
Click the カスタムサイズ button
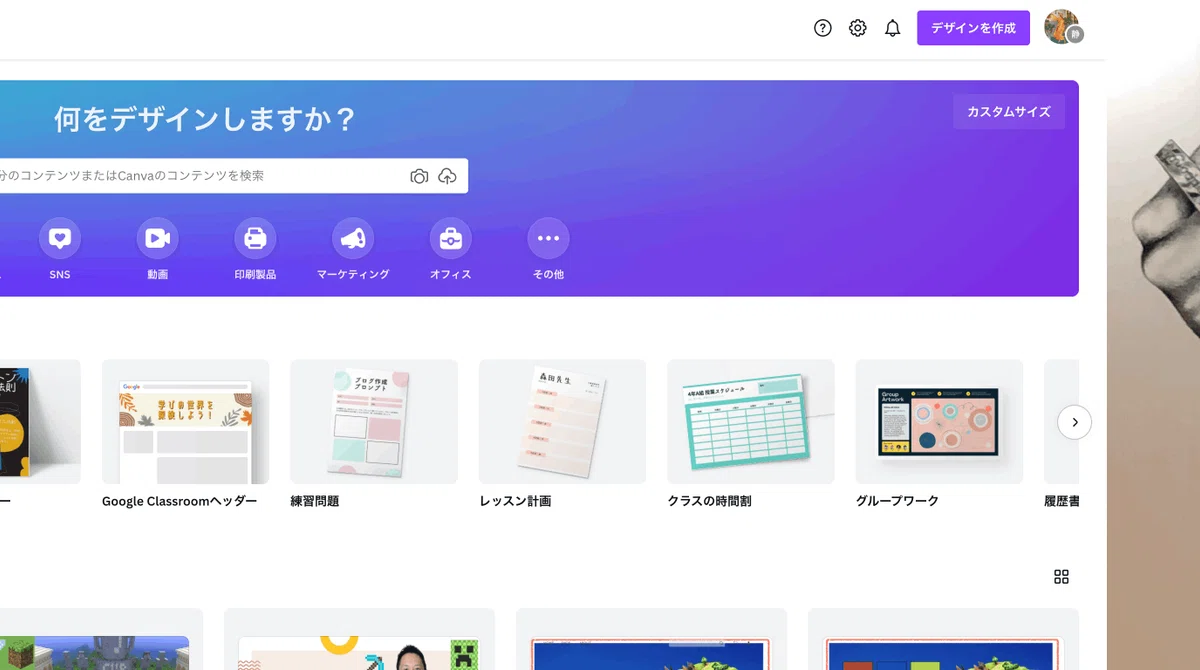coord(1009,112)
